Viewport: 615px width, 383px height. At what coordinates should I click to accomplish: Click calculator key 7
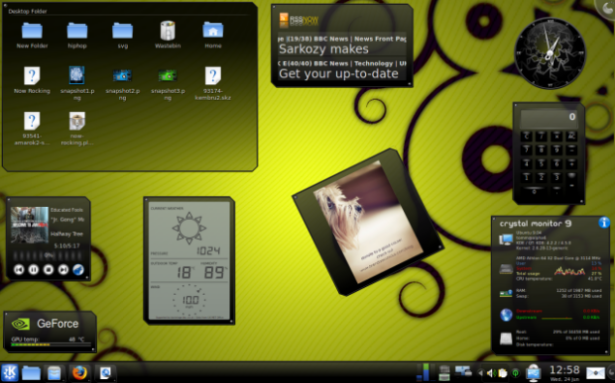point(527,150)
